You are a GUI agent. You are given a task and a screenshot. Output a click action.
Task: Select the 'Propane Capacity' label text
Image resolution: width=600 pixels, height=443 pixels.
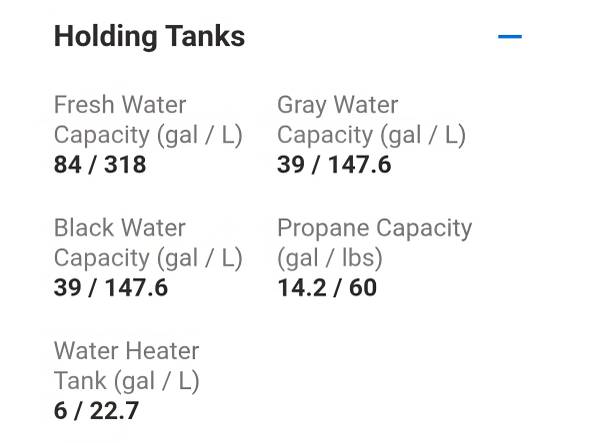pos(375,229)
